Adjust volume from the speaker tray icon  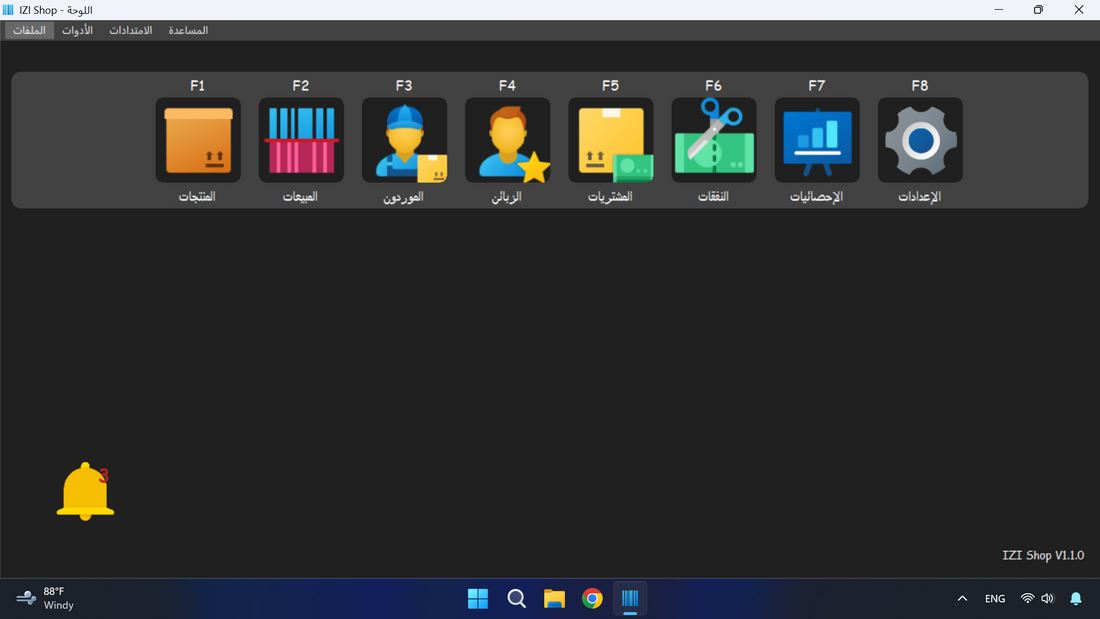(x=1047, y=598)
